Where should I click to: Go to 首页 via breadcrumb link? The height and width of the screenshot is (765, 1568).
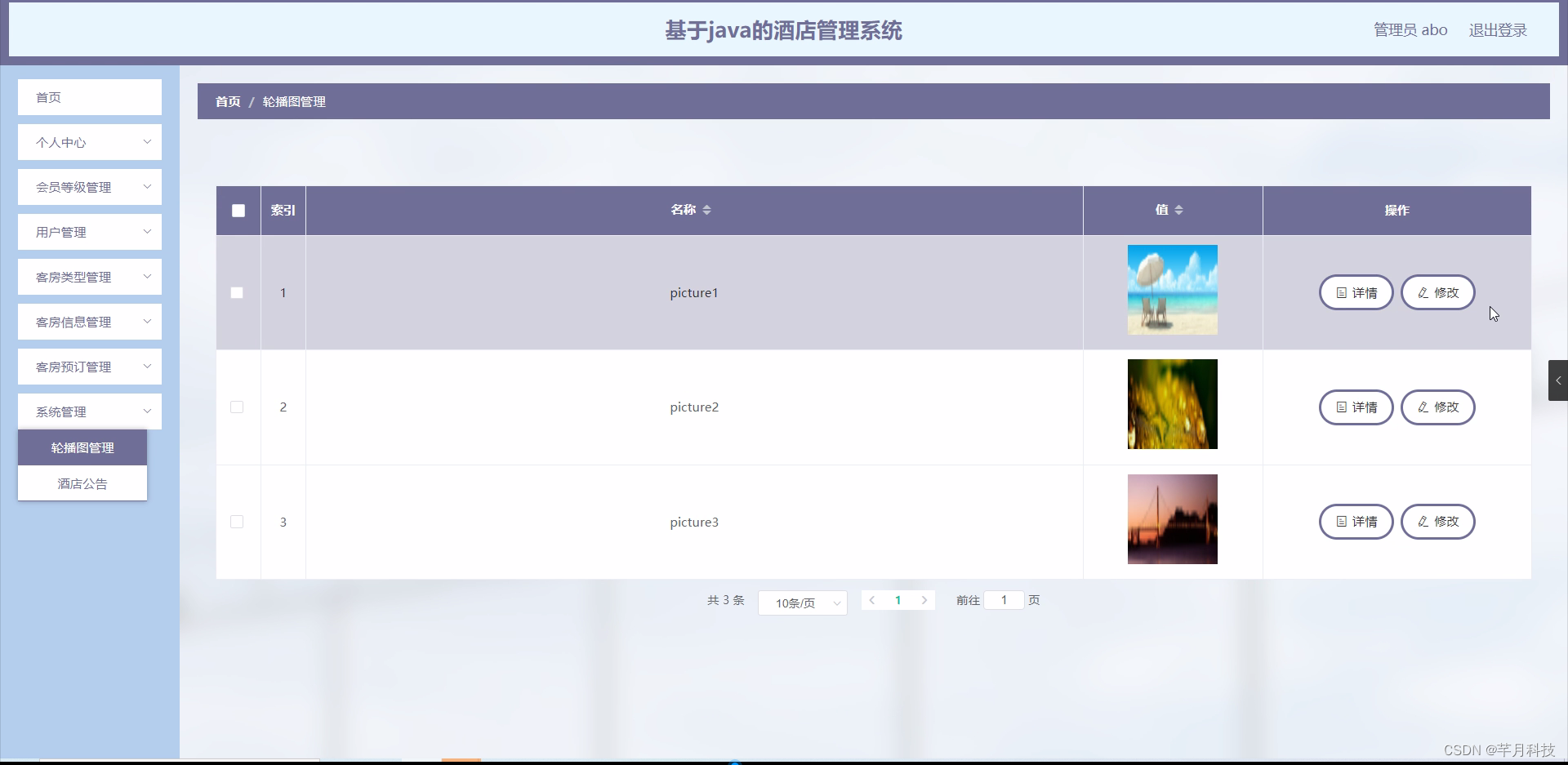tap(227, 101)
